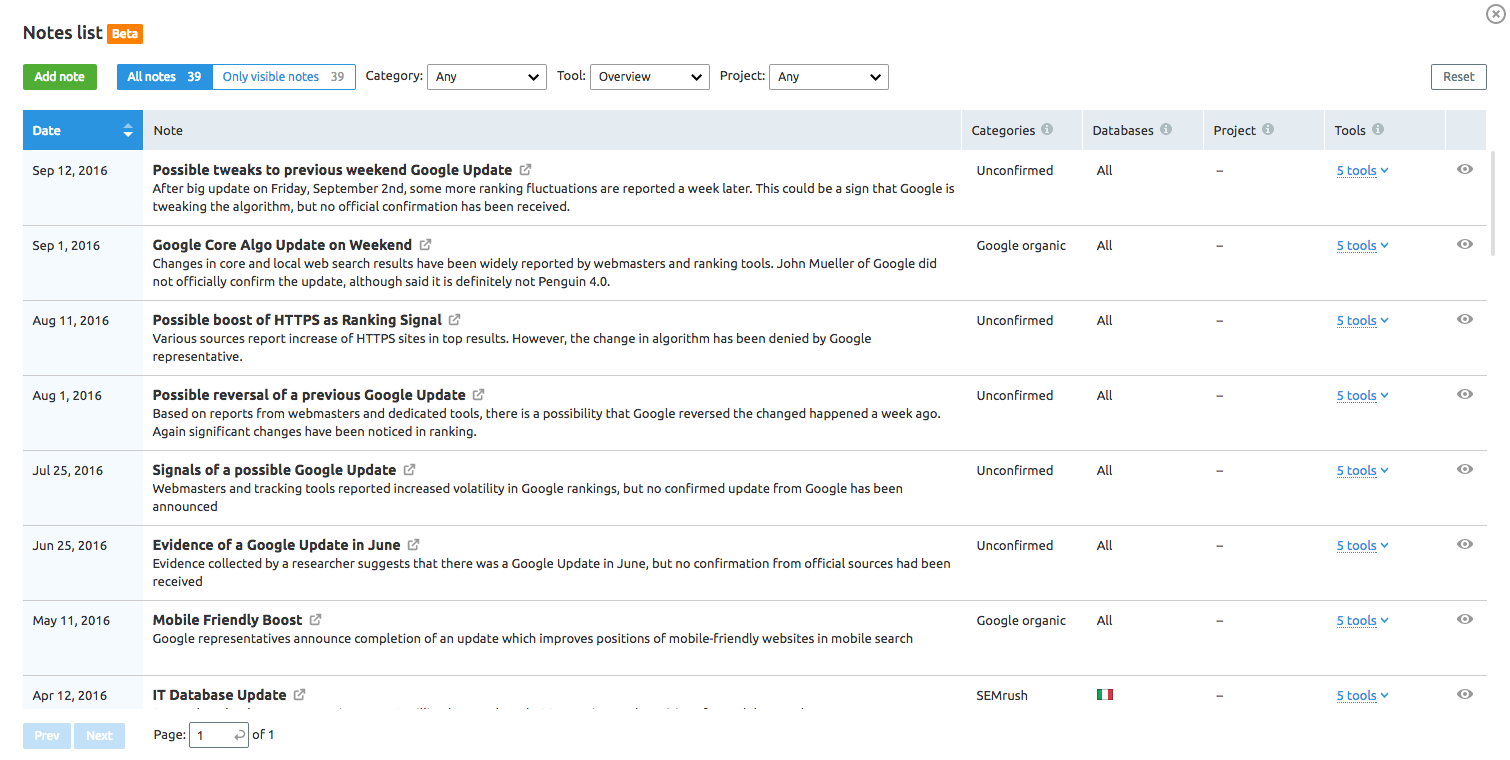Viewport: 1510px width, 760px height.
Task: Switch to Only visible notes tab
Action: point(284,77)
